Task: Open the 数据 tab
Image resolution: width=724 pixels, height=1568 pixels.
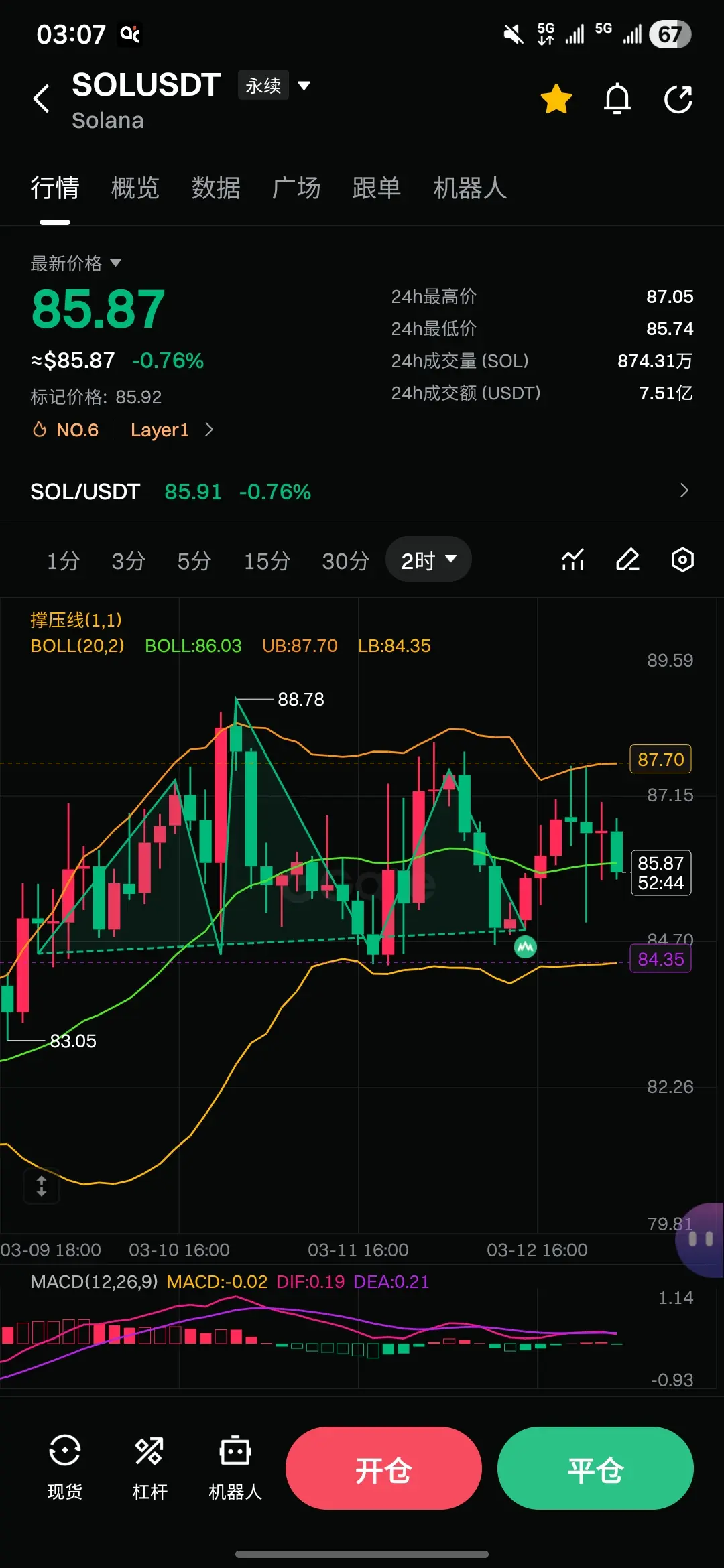Action: (216, 188)
